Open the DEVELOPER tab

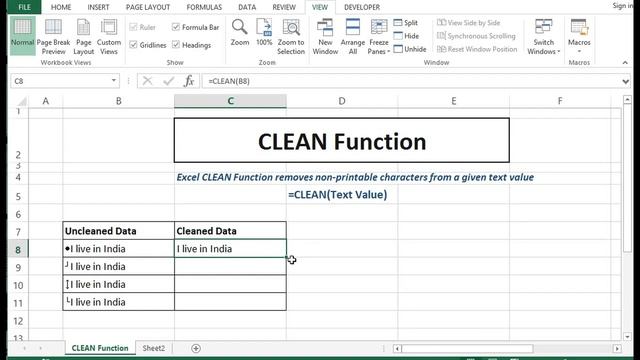pos(362,7)
